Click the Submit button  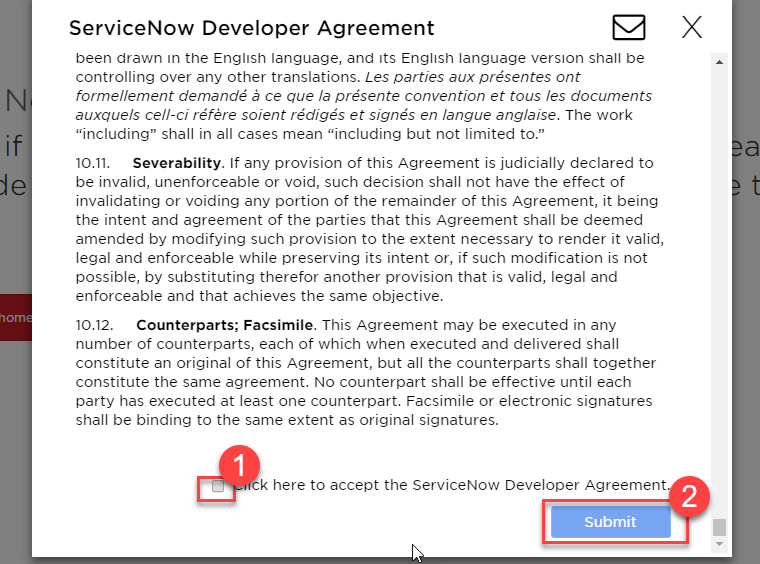coord(611,522)
